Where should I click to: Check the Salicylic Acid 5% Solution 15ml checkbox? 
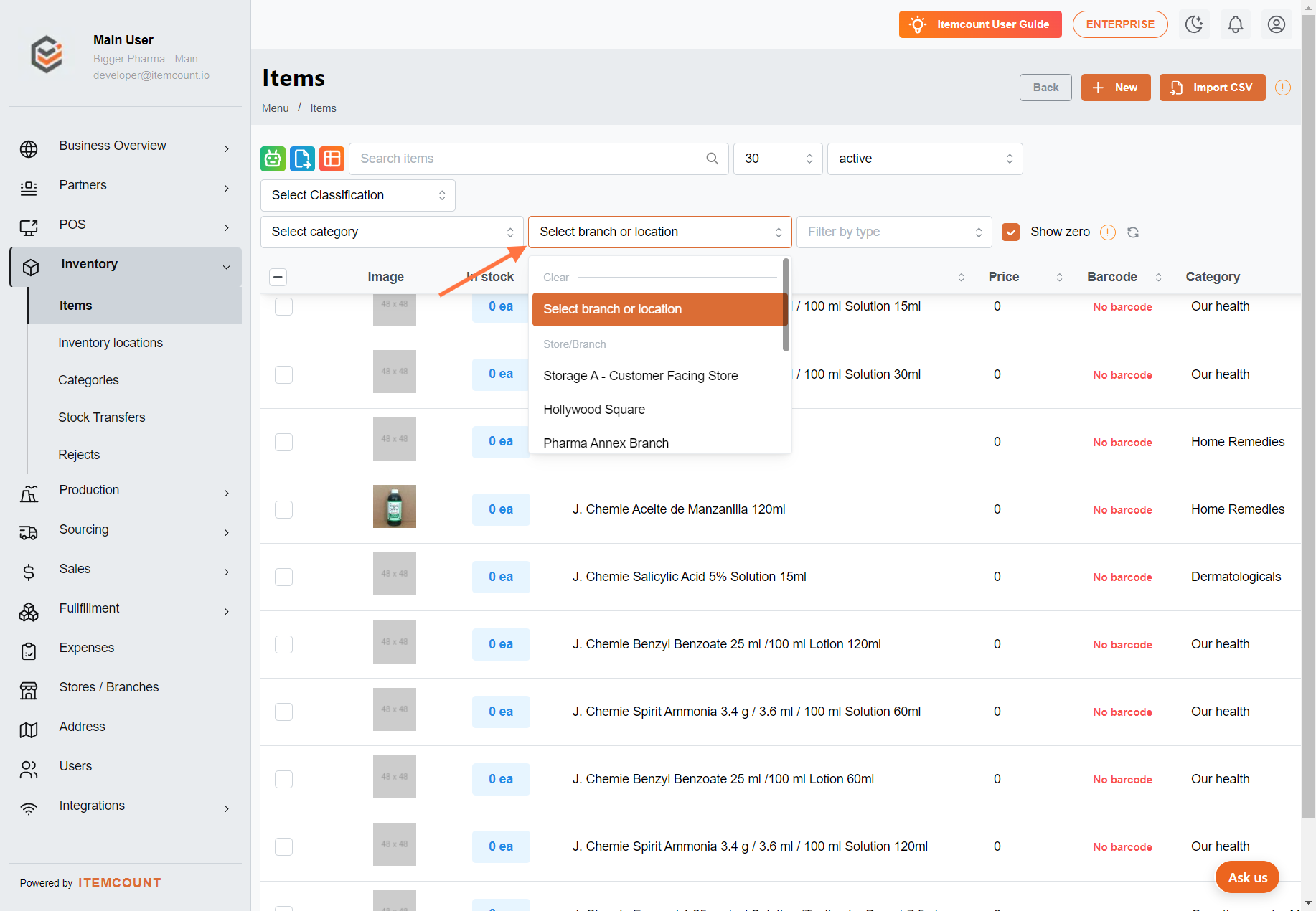(x=284, y=577)
